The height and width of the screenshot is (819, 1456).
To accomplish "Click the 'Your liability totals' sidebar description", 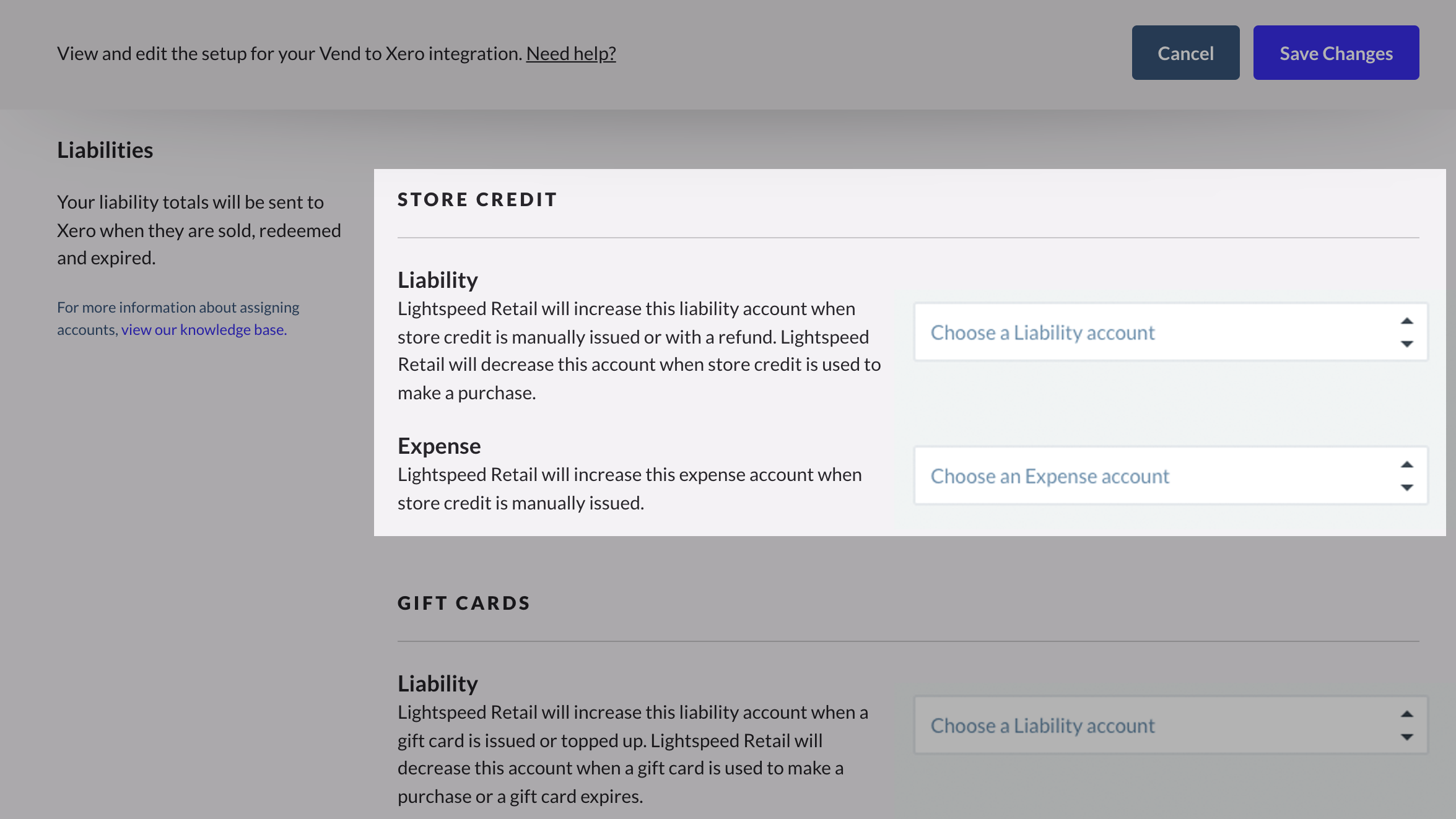I will pos(199,230).
